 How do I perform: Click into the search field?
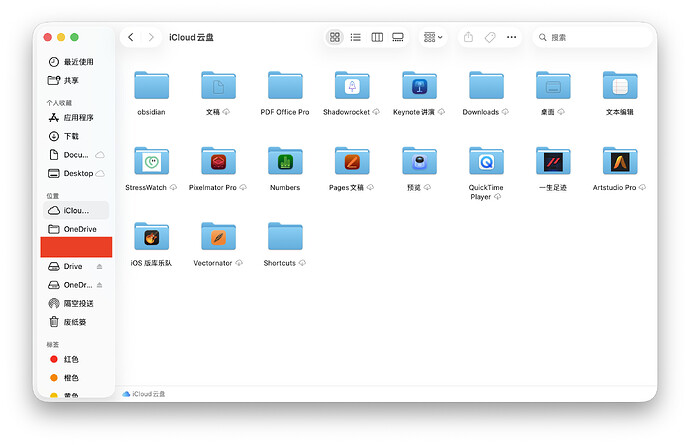point(592,37)
